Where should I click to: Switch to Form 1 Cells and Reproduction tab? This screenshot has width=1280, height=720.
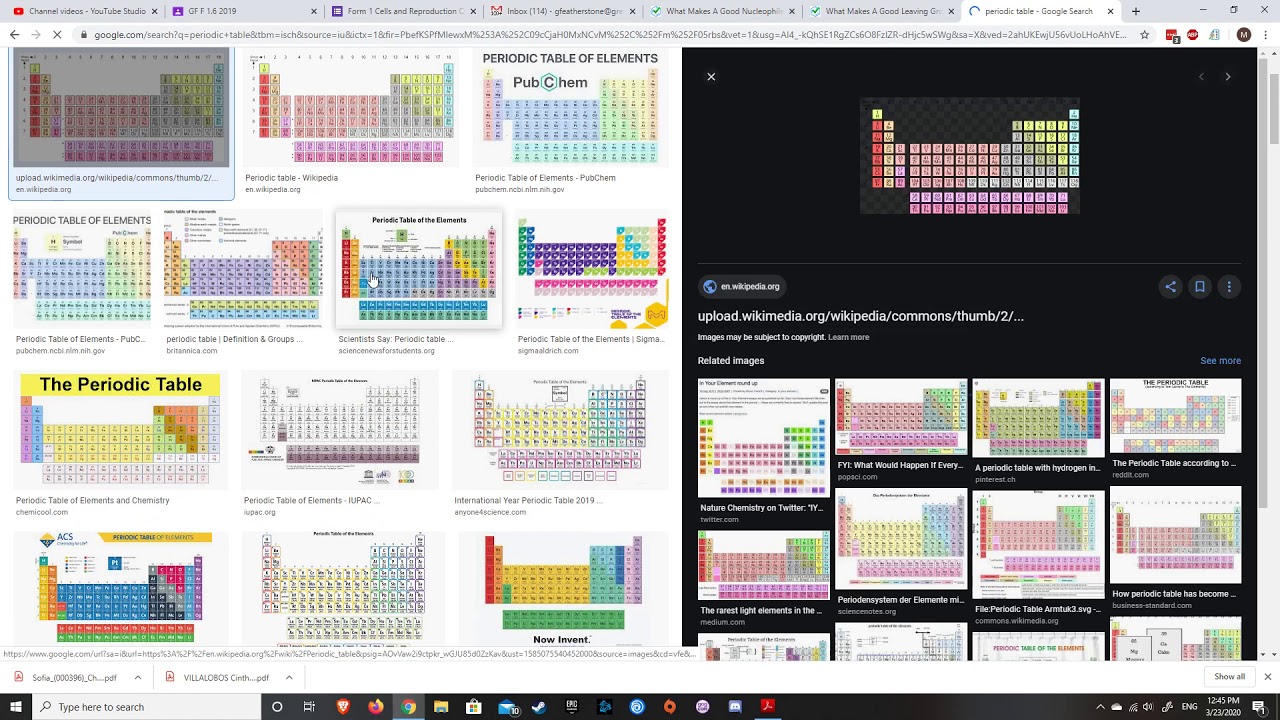coord(402,11)
